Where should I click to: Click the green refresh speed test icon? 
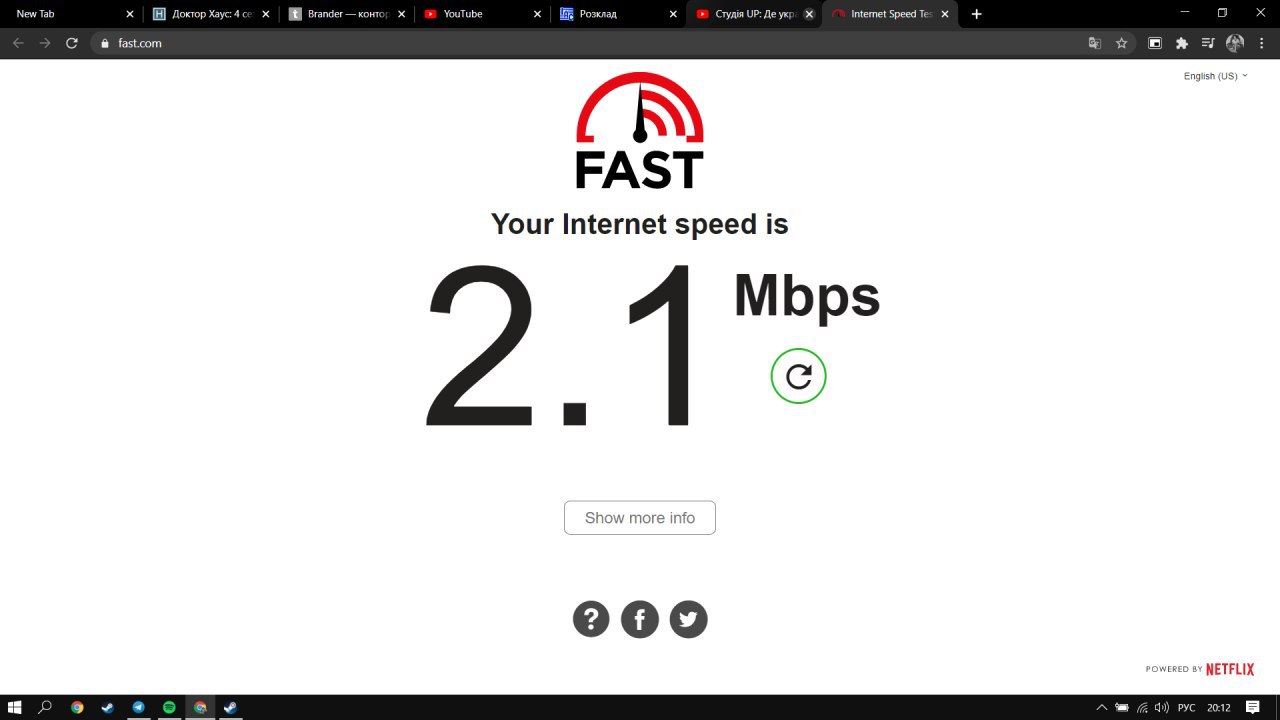coord(798,376)
